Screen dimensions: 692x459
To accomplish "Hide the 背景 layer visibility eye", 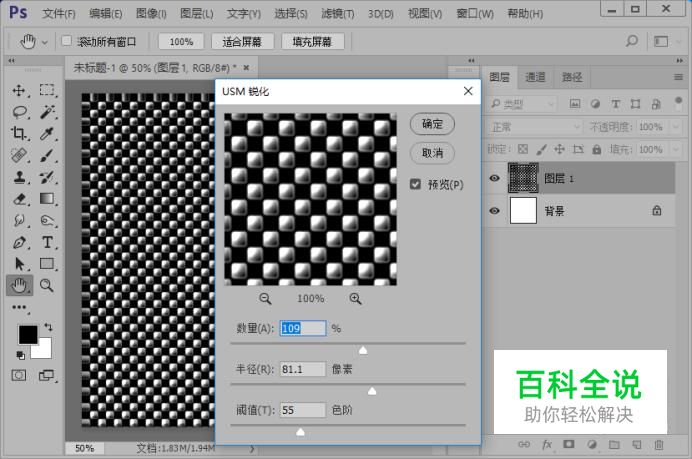I will click(x=494, y=211).
